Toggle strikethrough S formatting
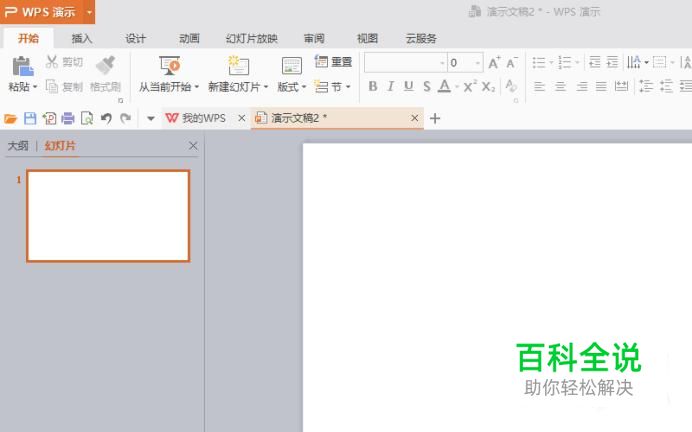Viewport: 692px width, 432px height. (426, 86)
